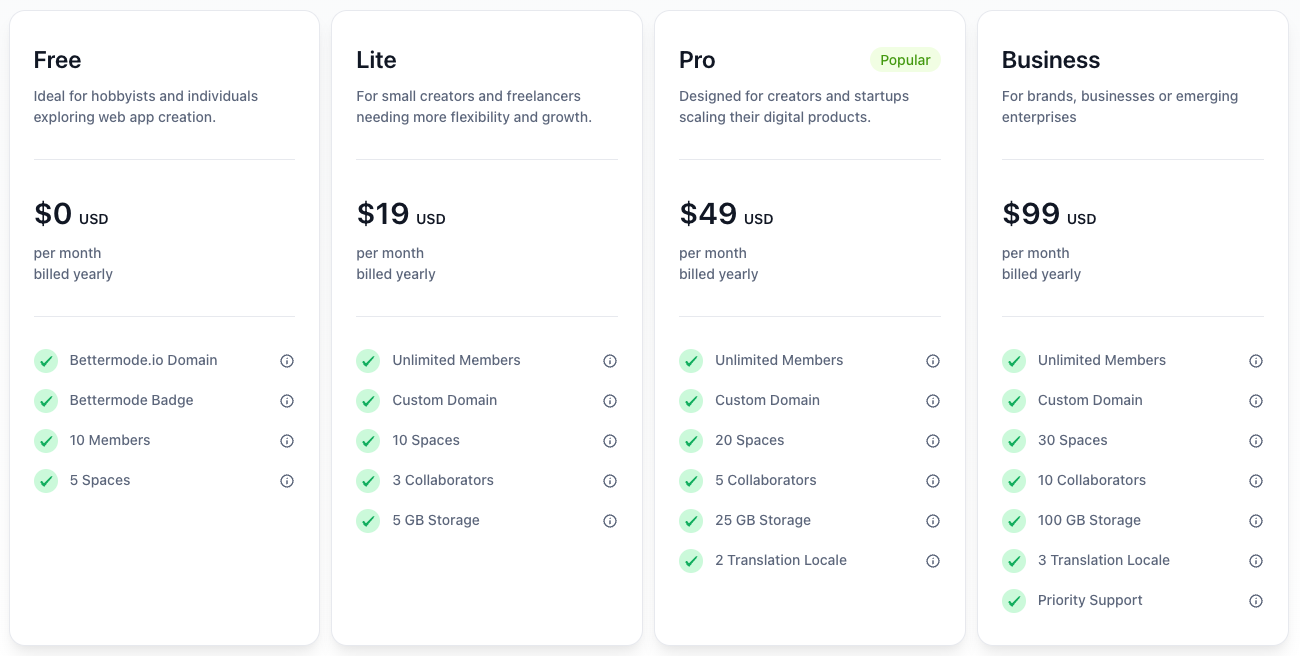Screen dimensions: 1300x656
Task: Click info icon next to Bettermode.io Domain
Action: pyautogui.click(x=287, y=361)
